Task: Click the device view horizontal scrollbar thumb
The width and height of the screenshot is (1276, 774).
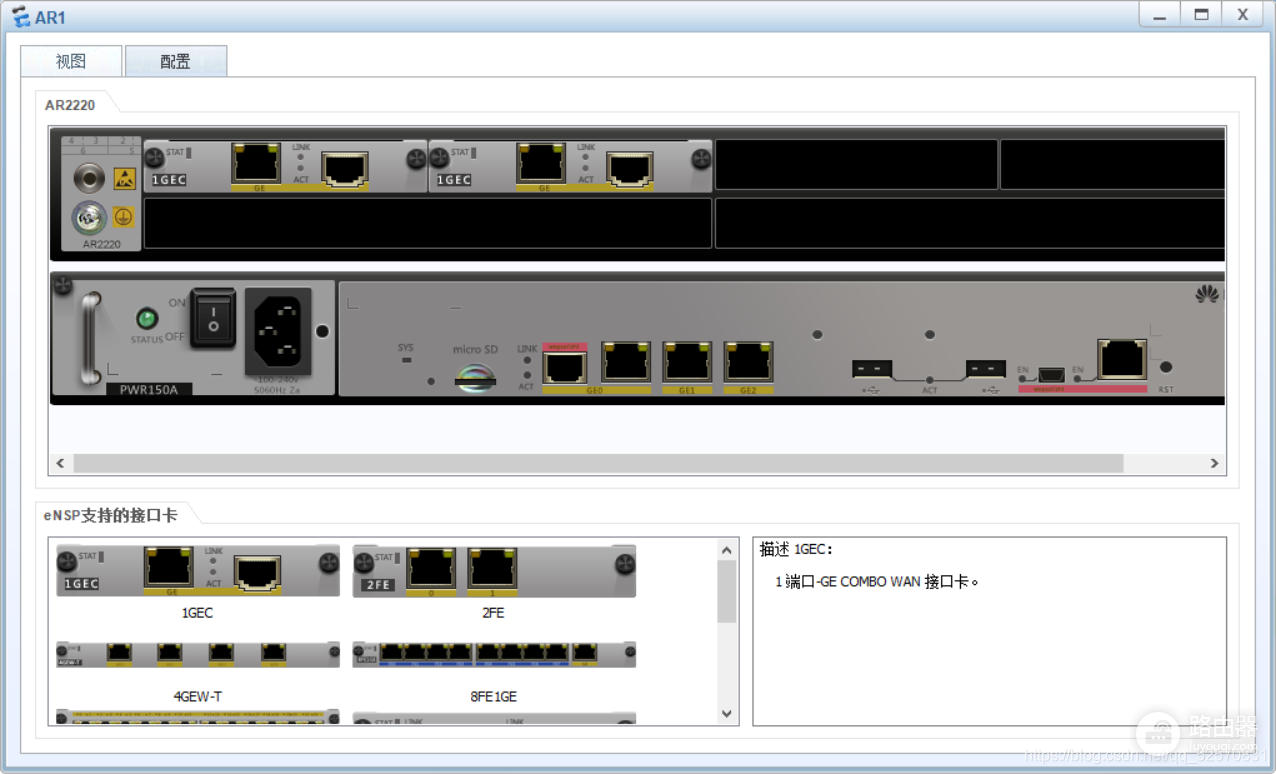Action: click(598, 463)
